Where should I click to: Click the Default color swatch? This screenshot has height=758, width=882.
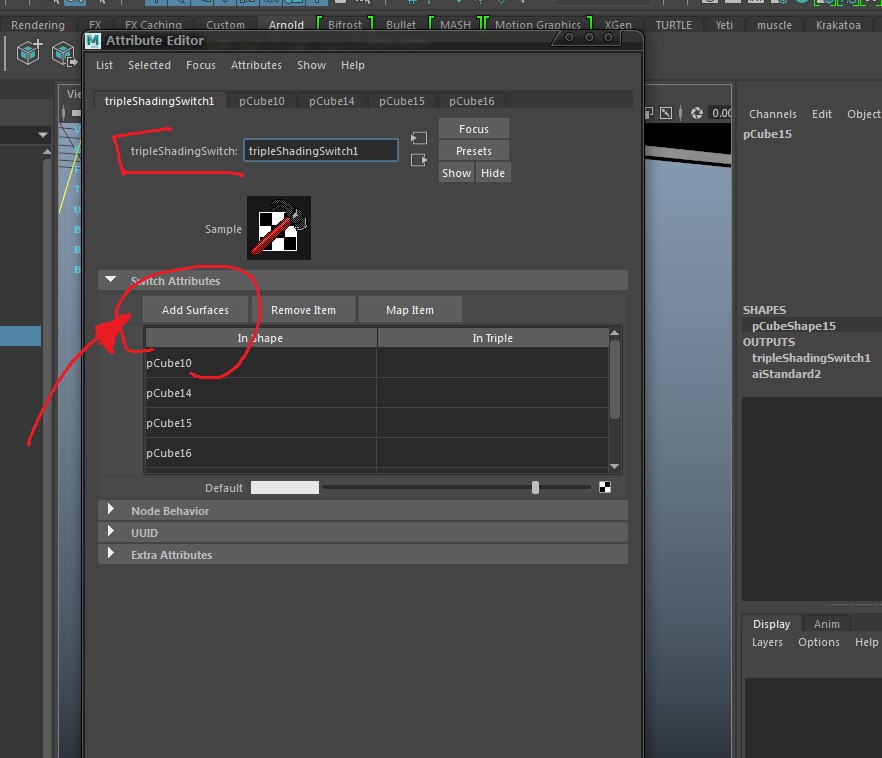click(285, 488)
